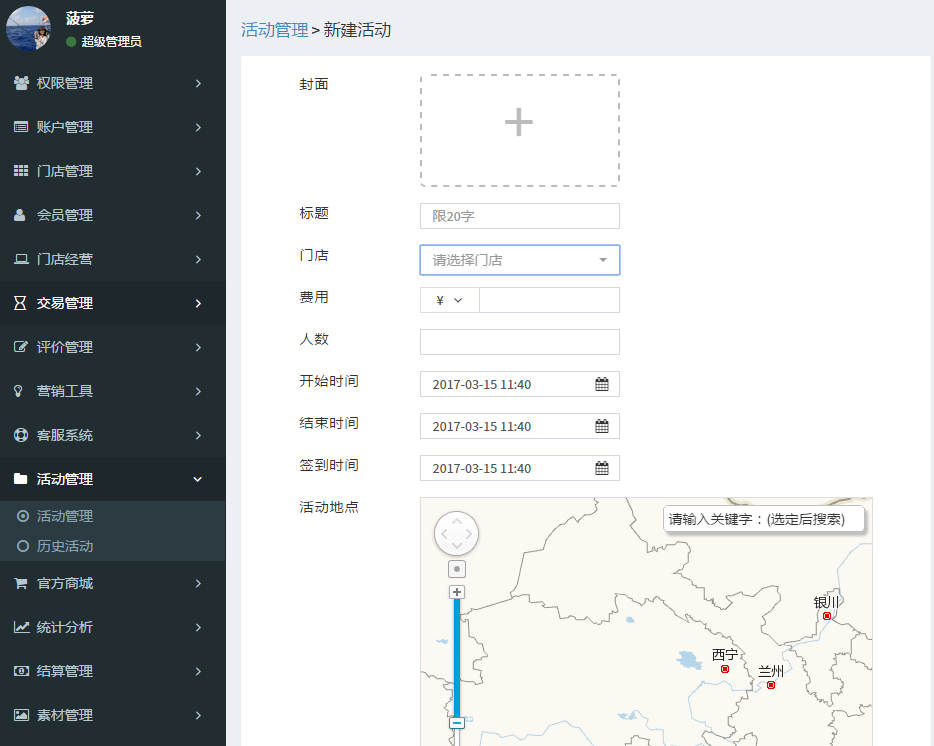Click the 开始时间 date field

(x=519, y=384)
